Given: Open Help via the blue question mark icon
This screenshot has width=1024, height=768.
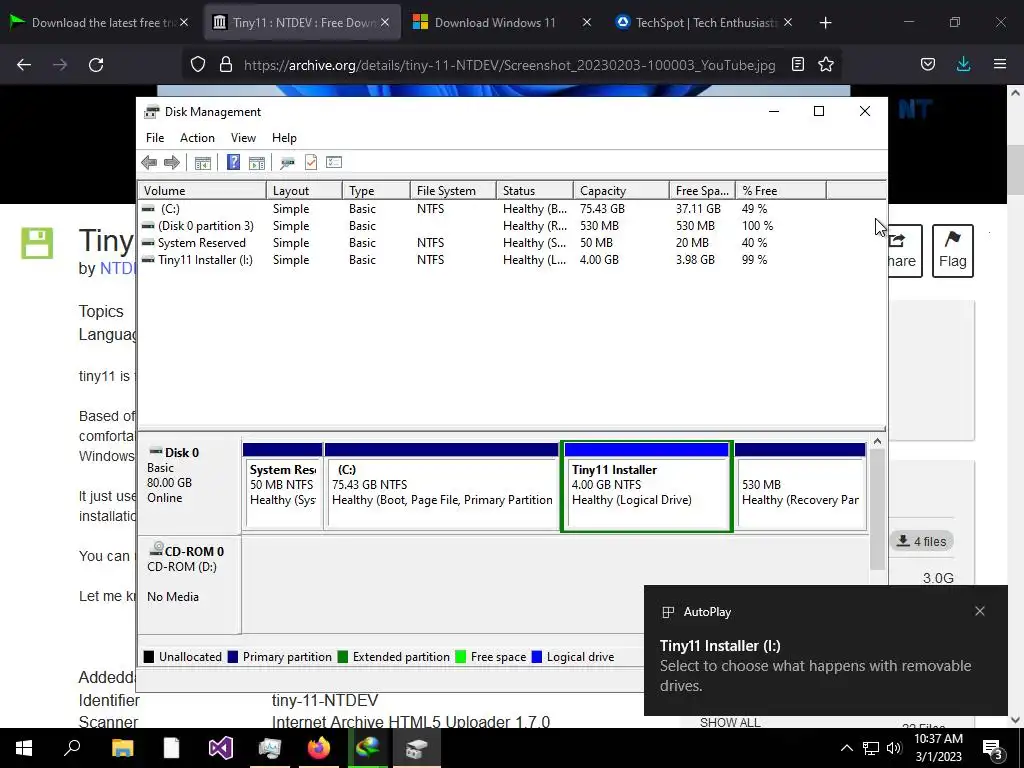Looking at the screenshot, I should tap(233, 163).
